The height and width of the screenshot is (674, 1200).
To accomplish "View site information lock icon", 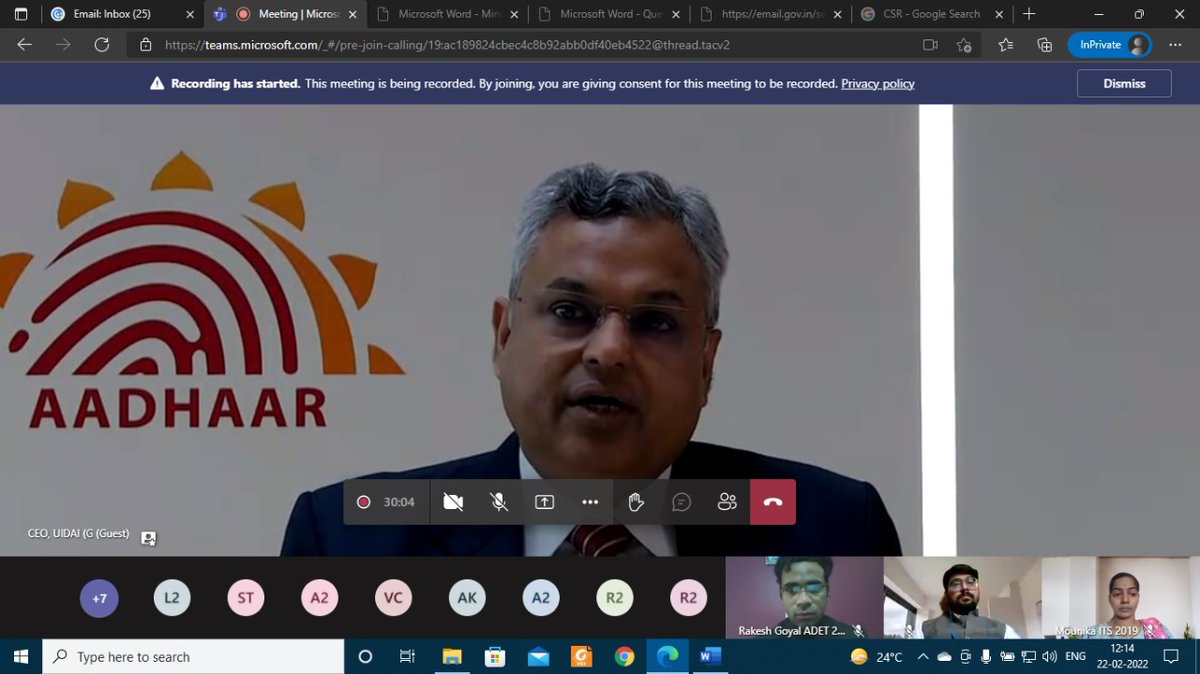I will [146, 45].
